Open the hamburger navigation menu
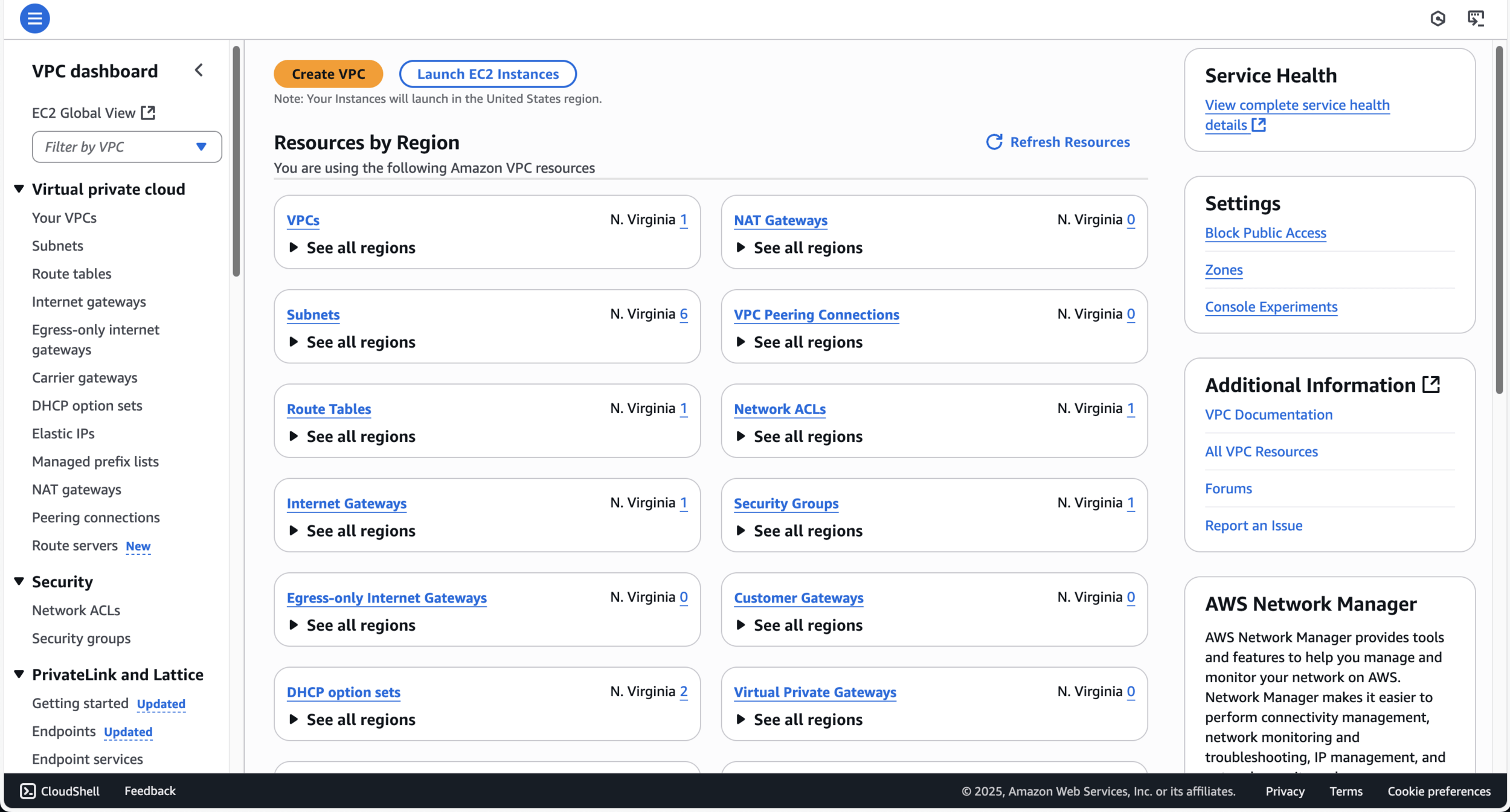This screenshot has width=1510, height=812. 34,19
